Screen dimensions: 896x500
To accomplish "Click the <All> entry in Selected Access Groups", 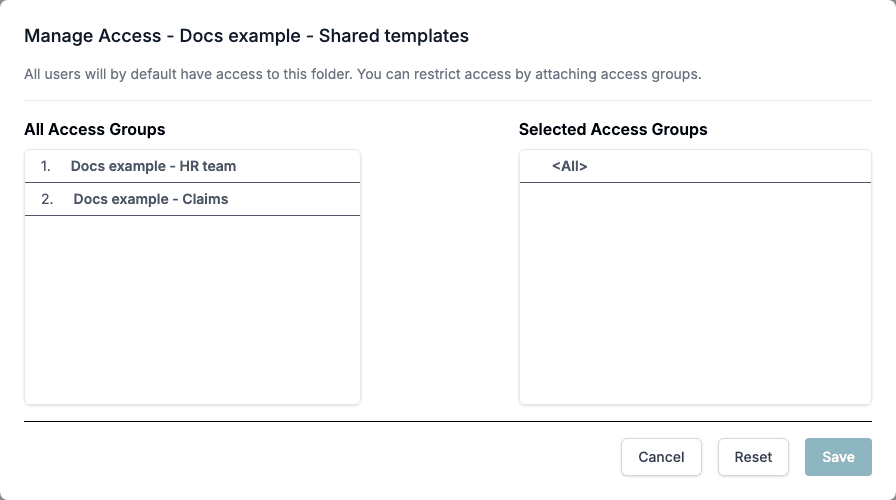I will click(695, 166).
